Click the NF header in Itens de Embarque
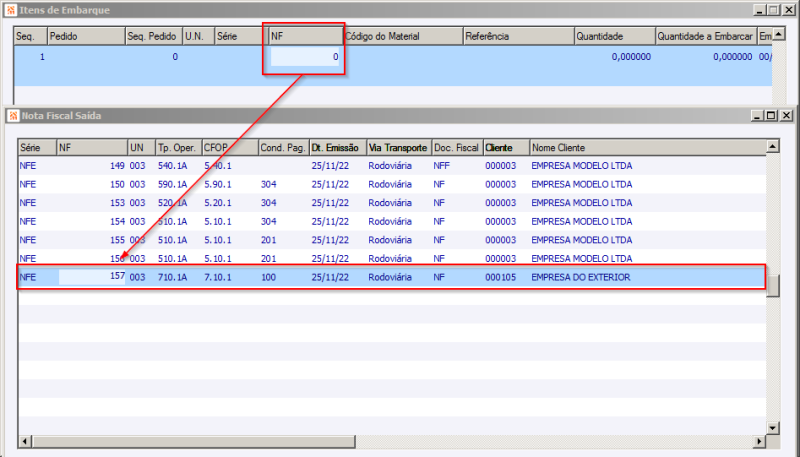This screenshot has width=800, height=457. (x=306, y=36)
